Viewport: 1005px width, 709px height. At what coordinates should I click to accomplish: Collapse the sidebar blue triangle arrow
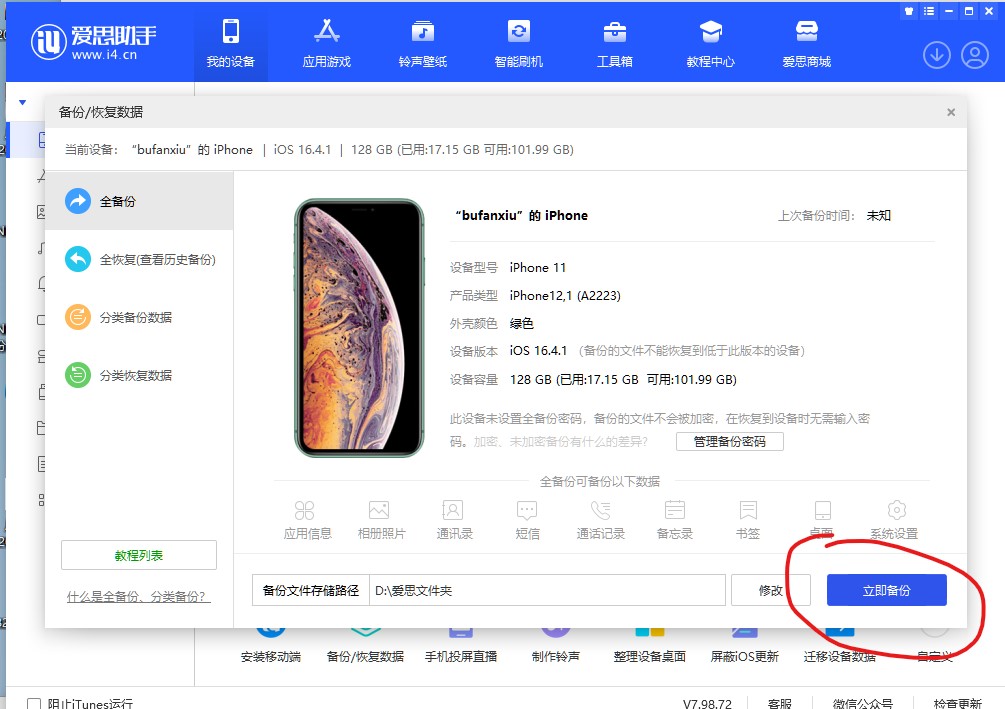tap(22, 103)
